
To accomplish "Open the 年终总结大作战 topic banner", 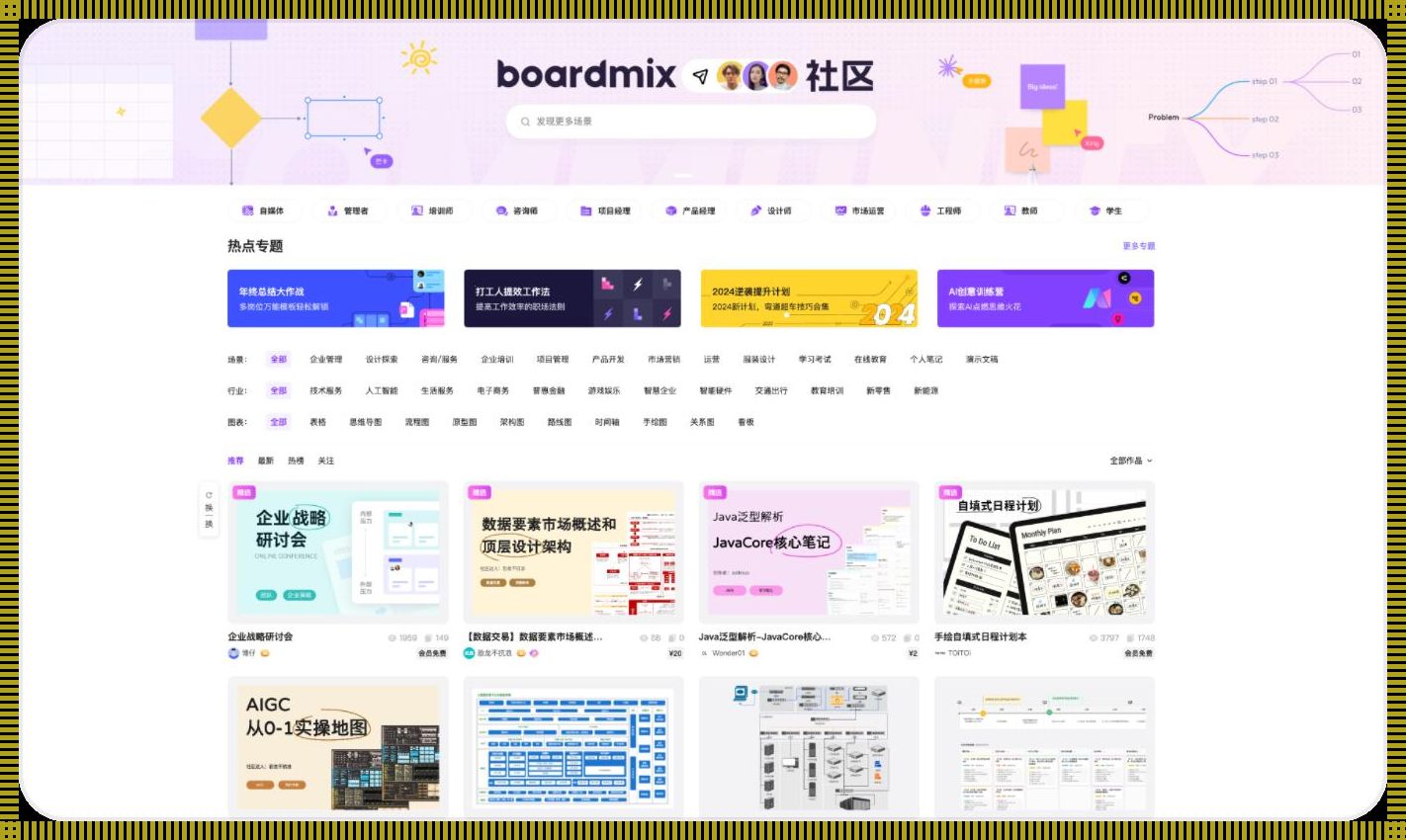I will [336, 298].
